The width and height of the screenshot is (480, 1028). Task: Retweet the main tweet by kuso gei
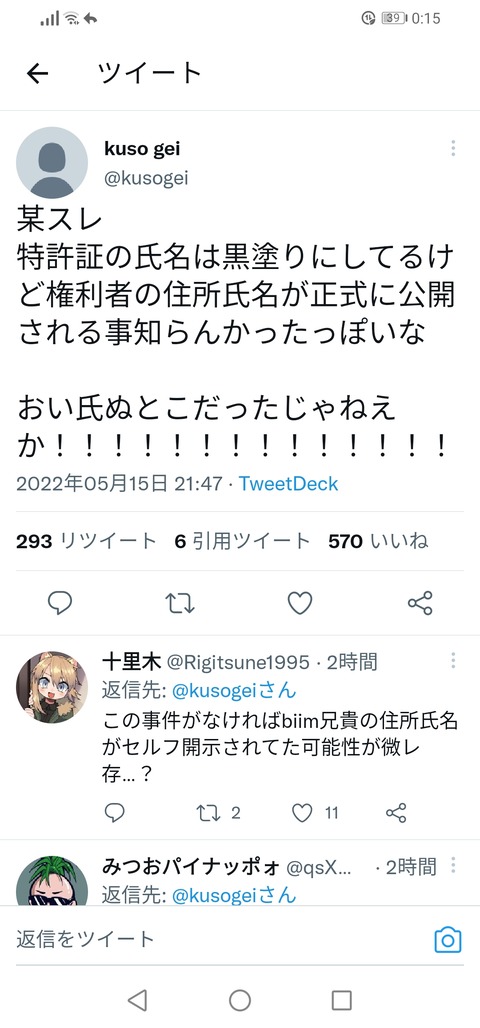tap(180, 603)
